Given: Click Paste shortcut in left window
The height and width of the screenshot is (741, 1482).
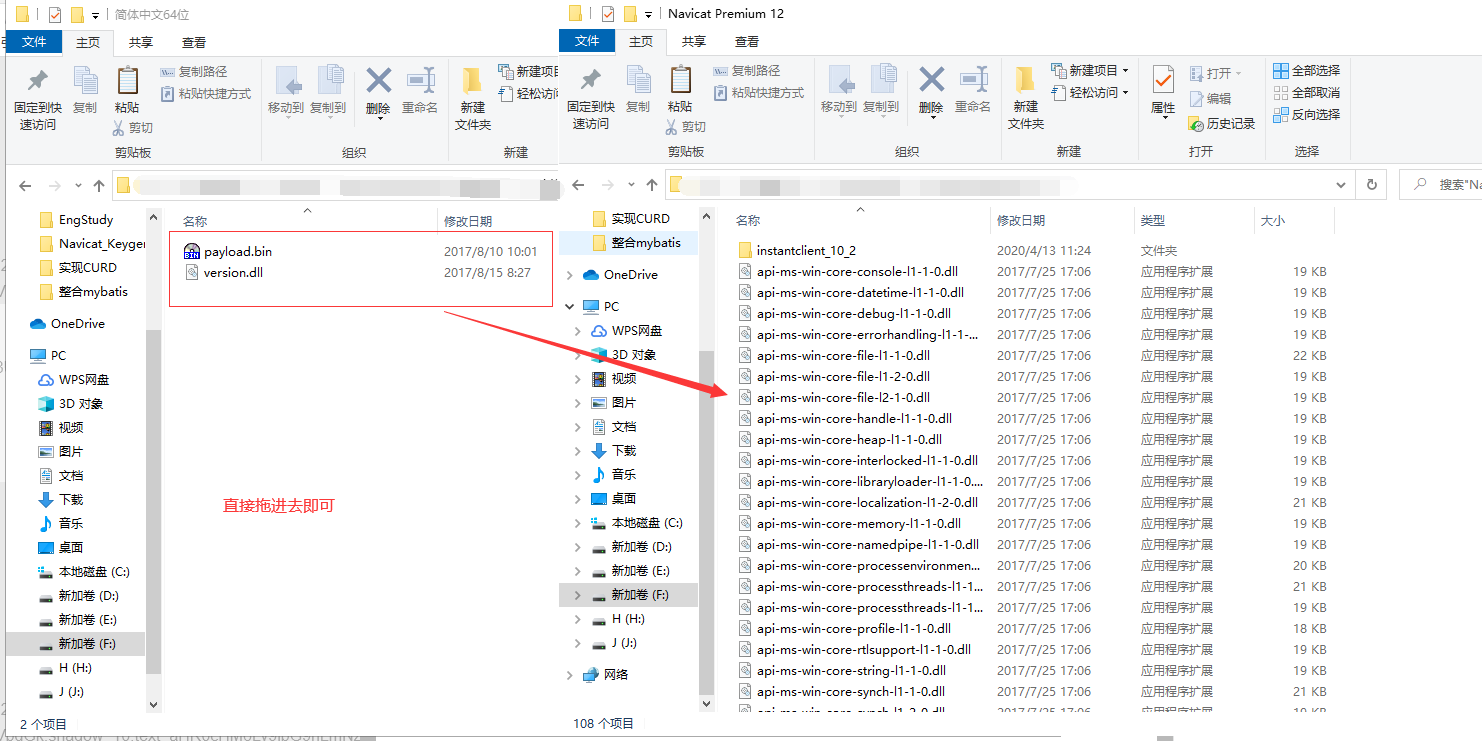Looking at the screenshot, I should [205, 94].
